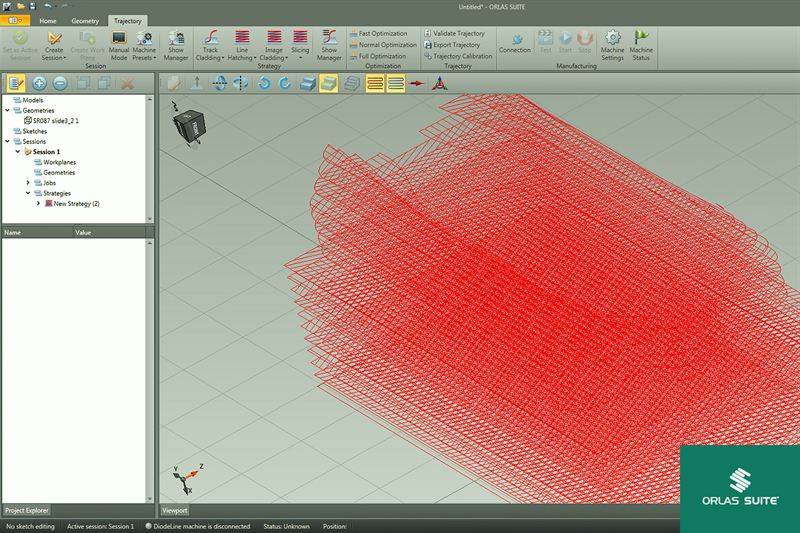
Task: Expand the New Strategy (2) tree node
Action: click(x=38, y=203)
